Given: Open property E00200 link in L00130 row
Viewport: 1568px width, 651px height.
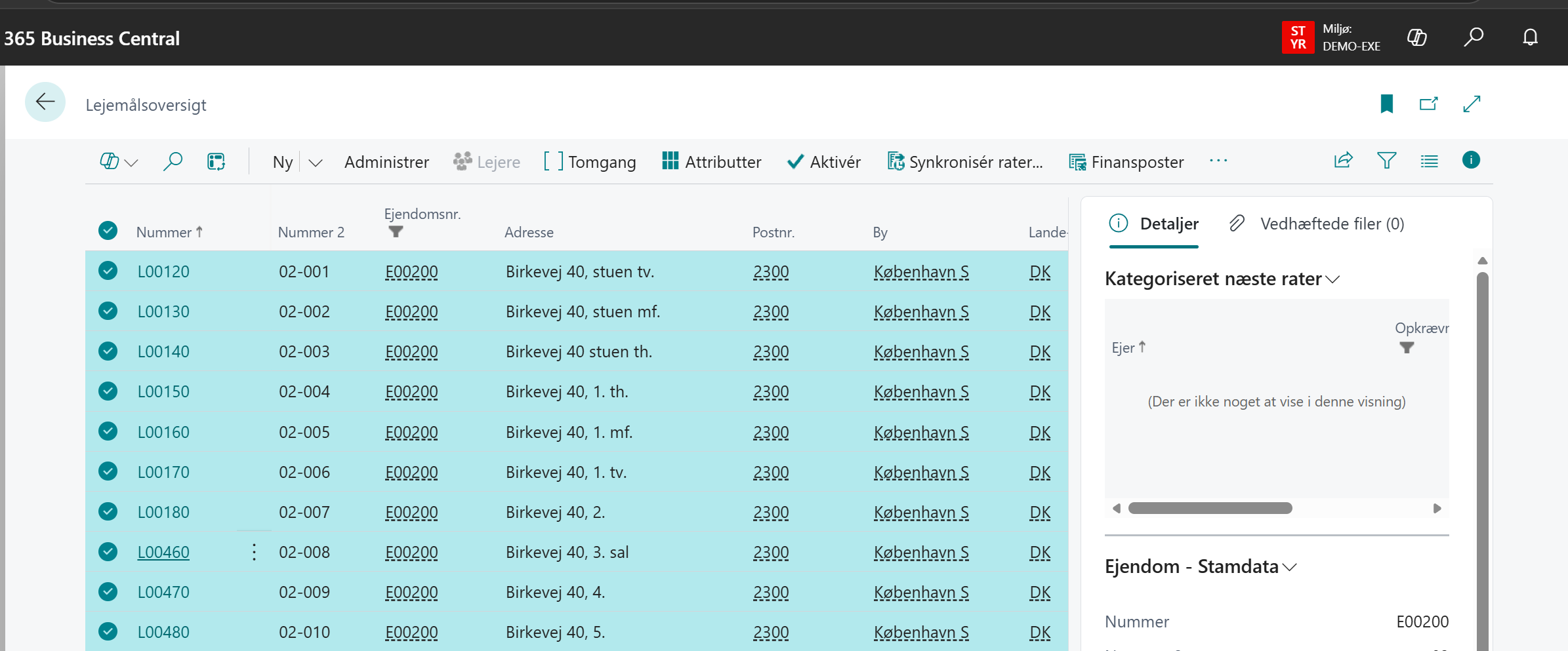Looking at the screenshot, I should coord(411,311).
